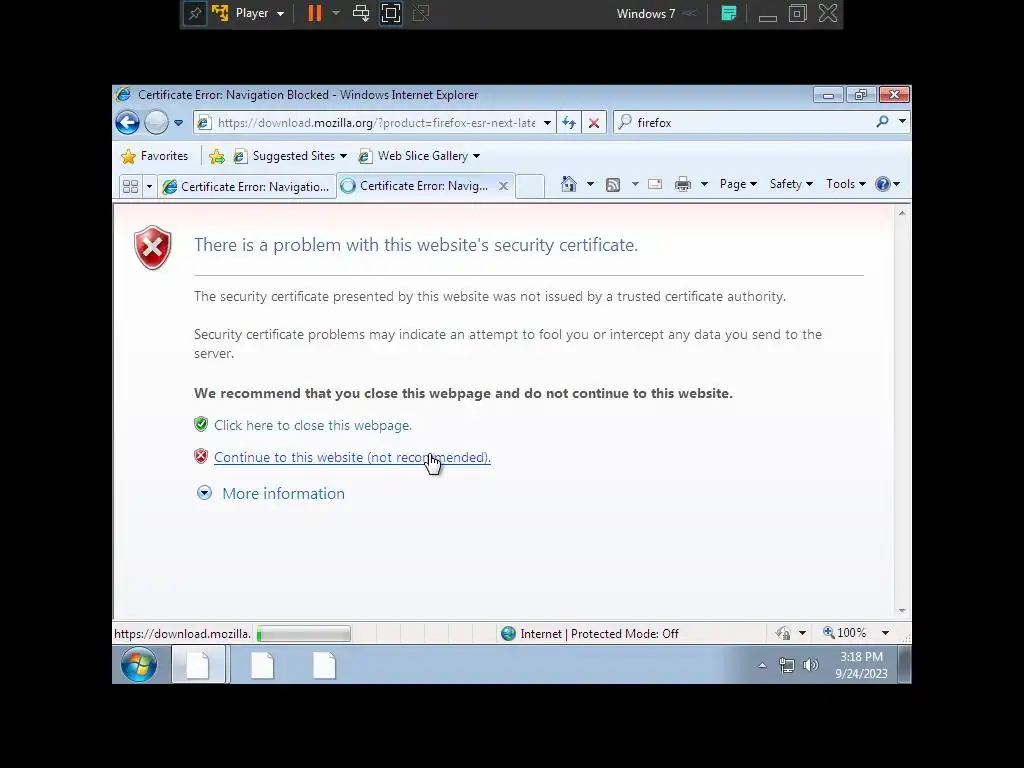Click the red Stop loading icon
Image resolution: width=1024 pixels, height=768 pixels.
click(594, 123)
